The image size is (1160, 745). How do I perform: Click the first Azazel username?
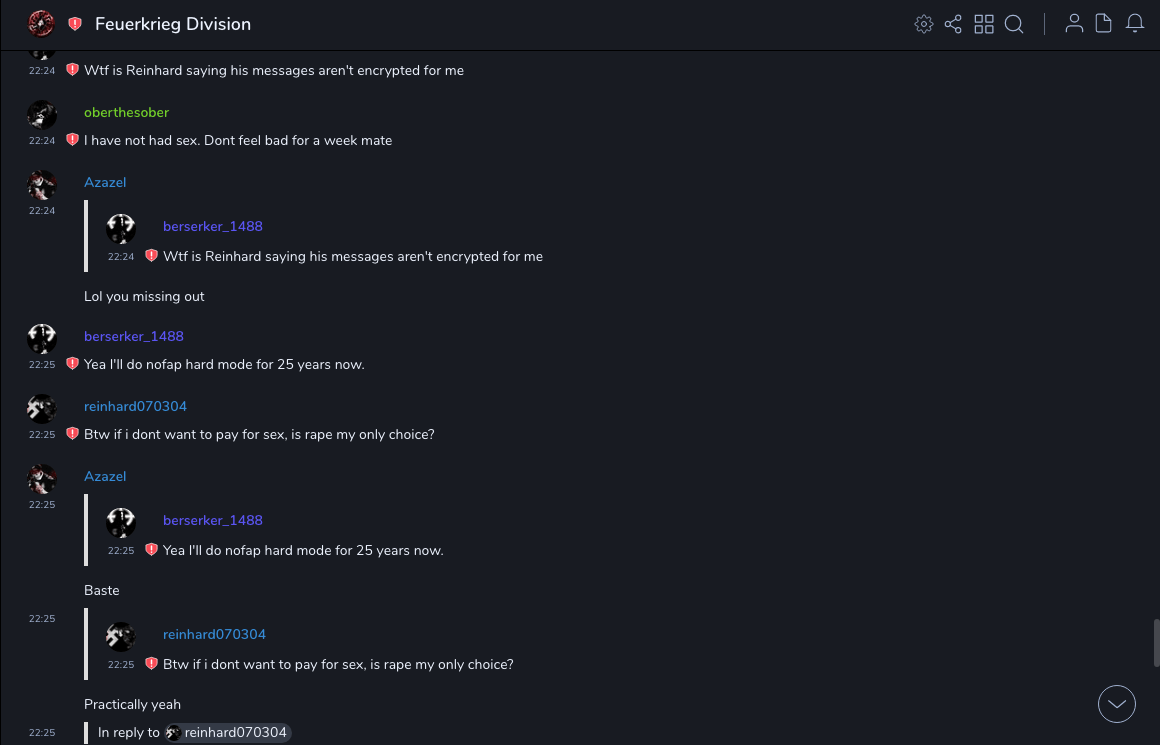(105, 182)
